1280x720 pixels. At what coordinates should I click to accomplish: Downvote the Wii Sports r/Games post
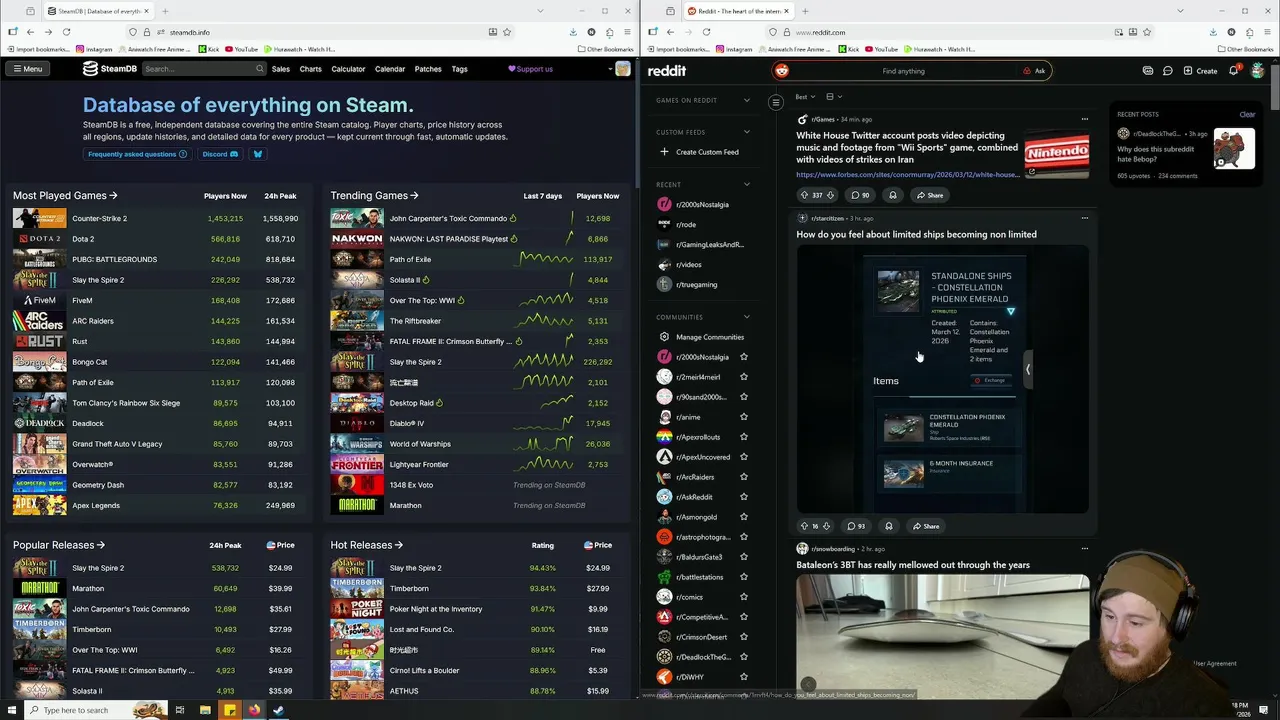coord(831,195)
